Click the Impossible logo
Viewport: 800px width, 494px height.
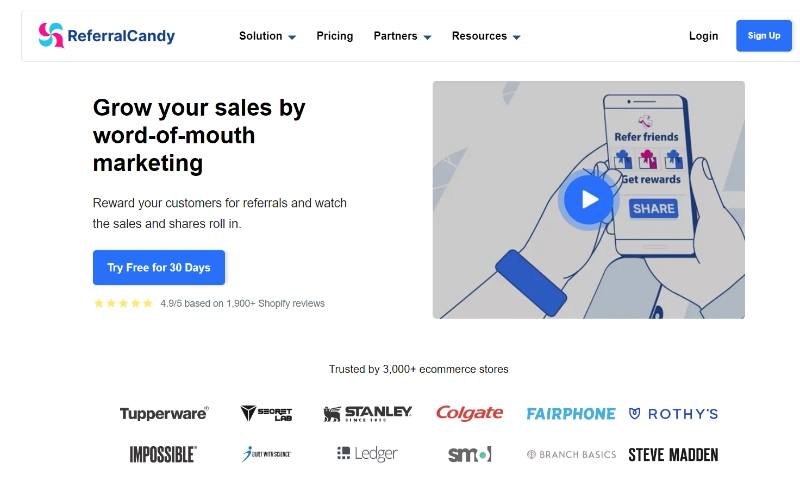pyautogui.click(x=163, y=454)
